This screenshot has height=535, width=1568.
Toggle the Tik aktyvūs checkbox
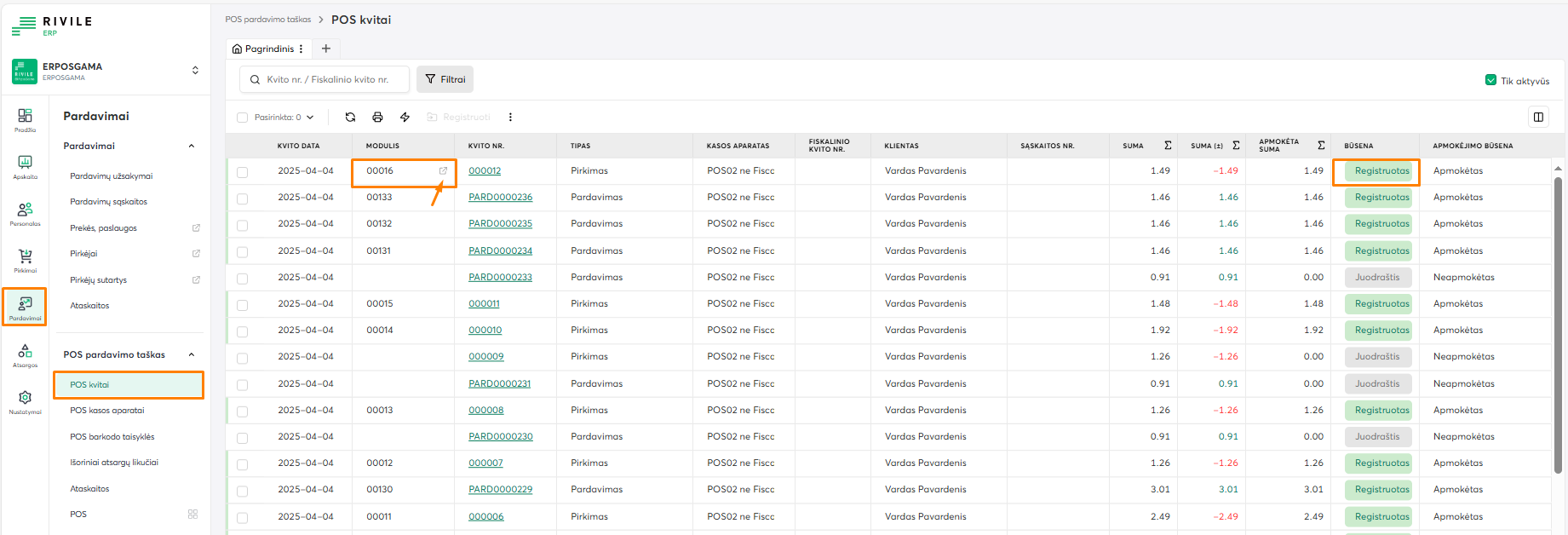click(1490, 80)
